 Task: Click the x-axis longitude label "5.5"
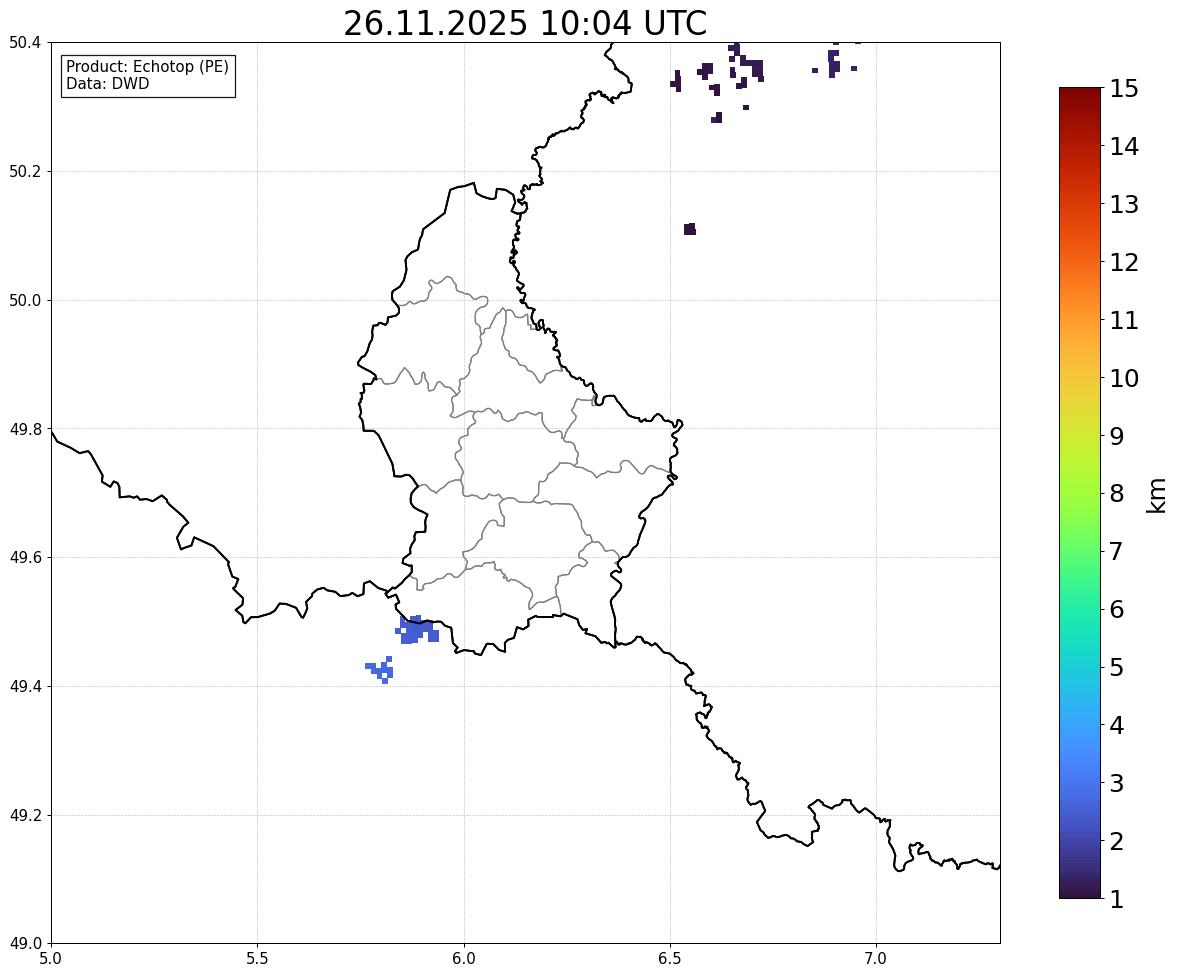(258, 959)
